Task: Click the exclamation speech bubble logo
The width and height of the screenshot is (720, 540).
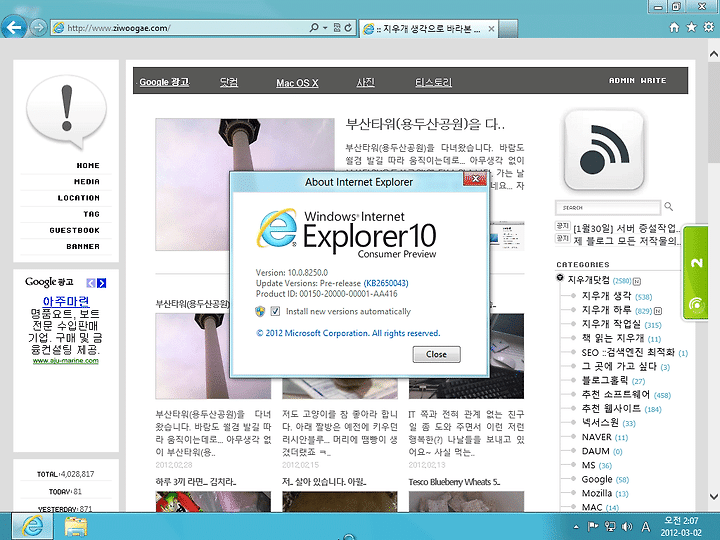Action: tap(67, 112)
